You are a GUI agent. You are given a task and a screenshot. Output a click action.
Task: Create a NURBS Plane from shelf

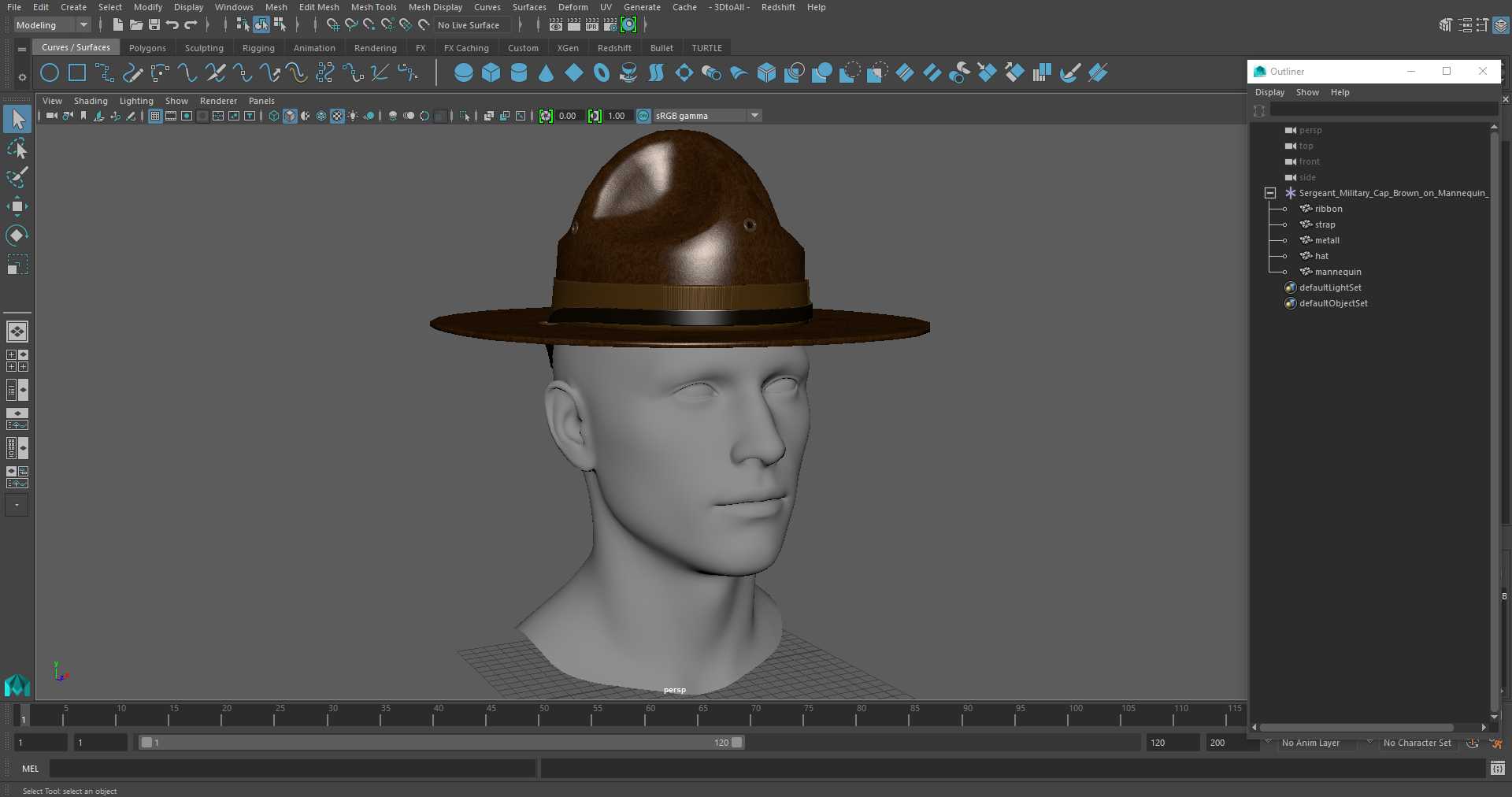point(574,73)
